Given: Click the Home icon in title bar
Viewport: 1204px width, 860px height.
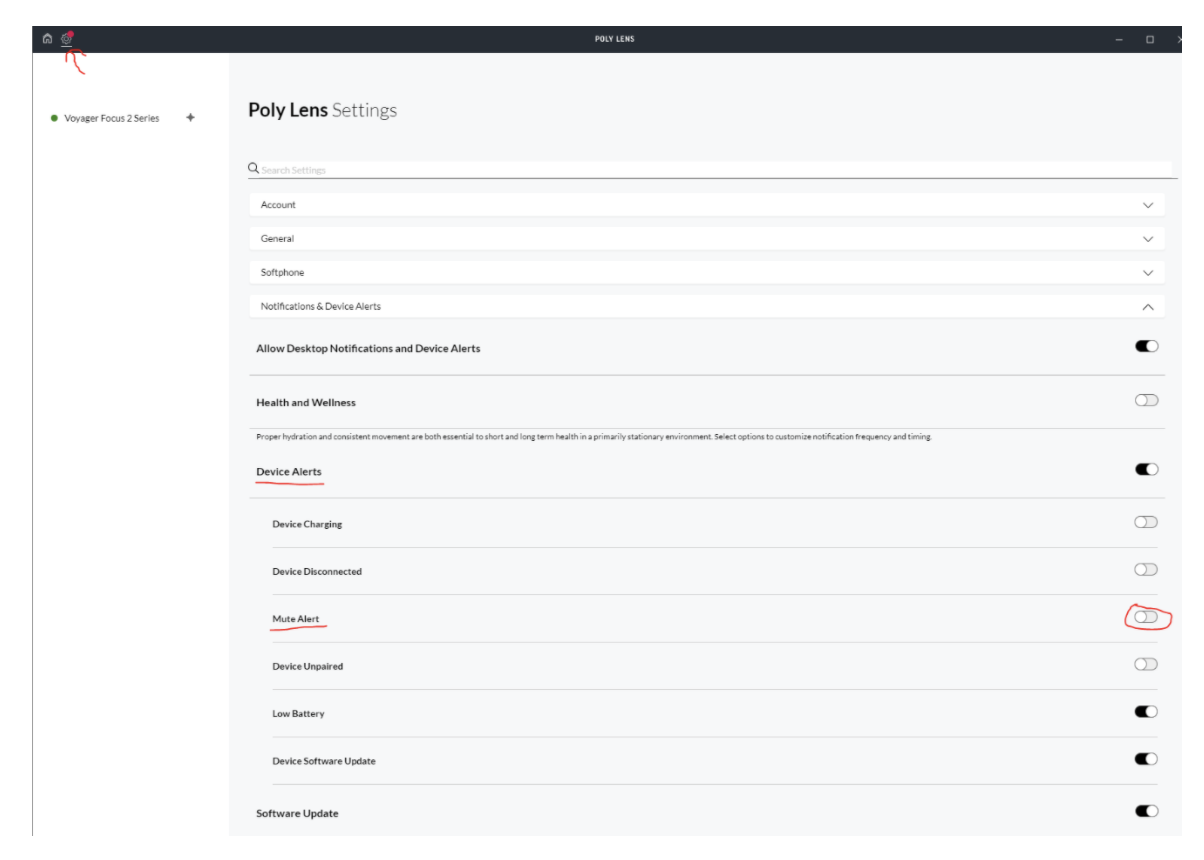Looking at the screenshot, I should pos(47,39).
